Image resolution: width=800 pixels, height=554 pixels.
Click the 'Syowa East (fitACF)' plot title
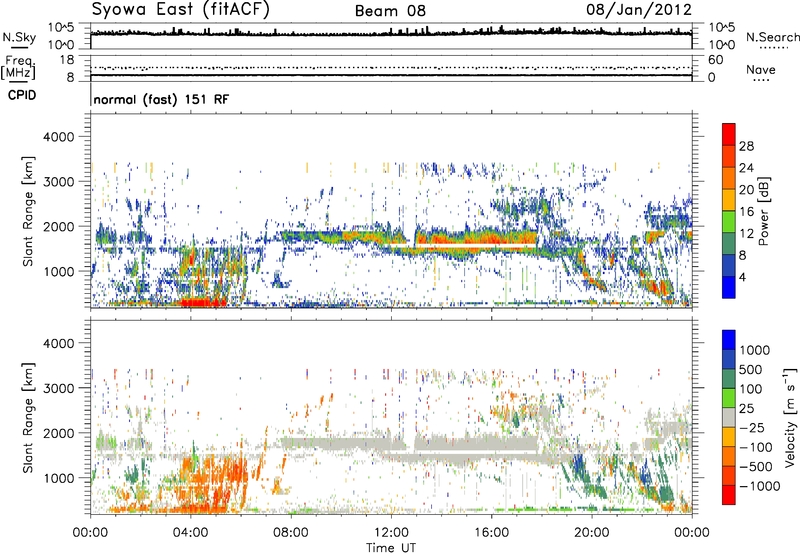coord(181,10)
